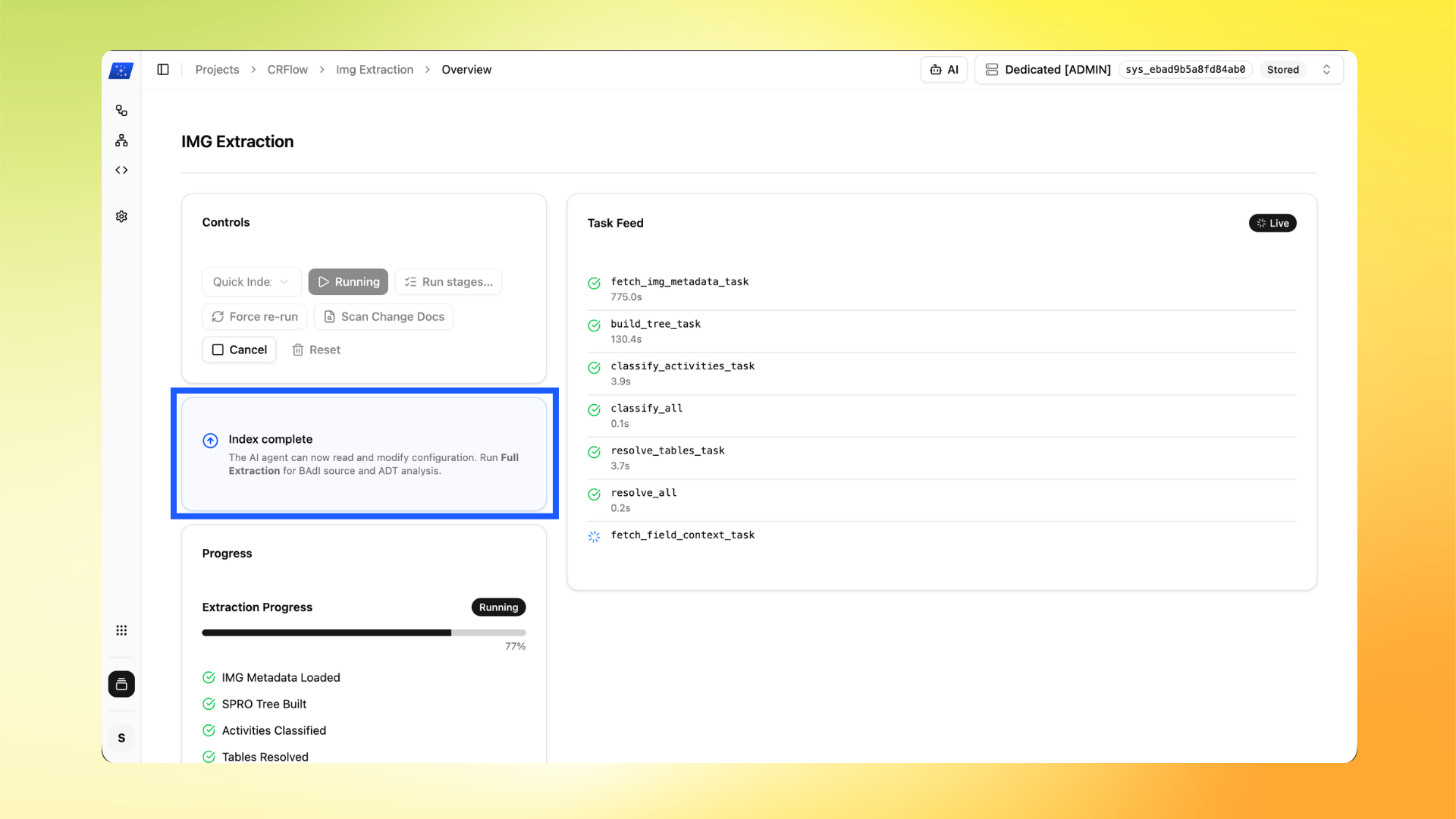Open the settings gear icon
The height and width of the screenshot is (819, 1456).
[x=121, y=216]
